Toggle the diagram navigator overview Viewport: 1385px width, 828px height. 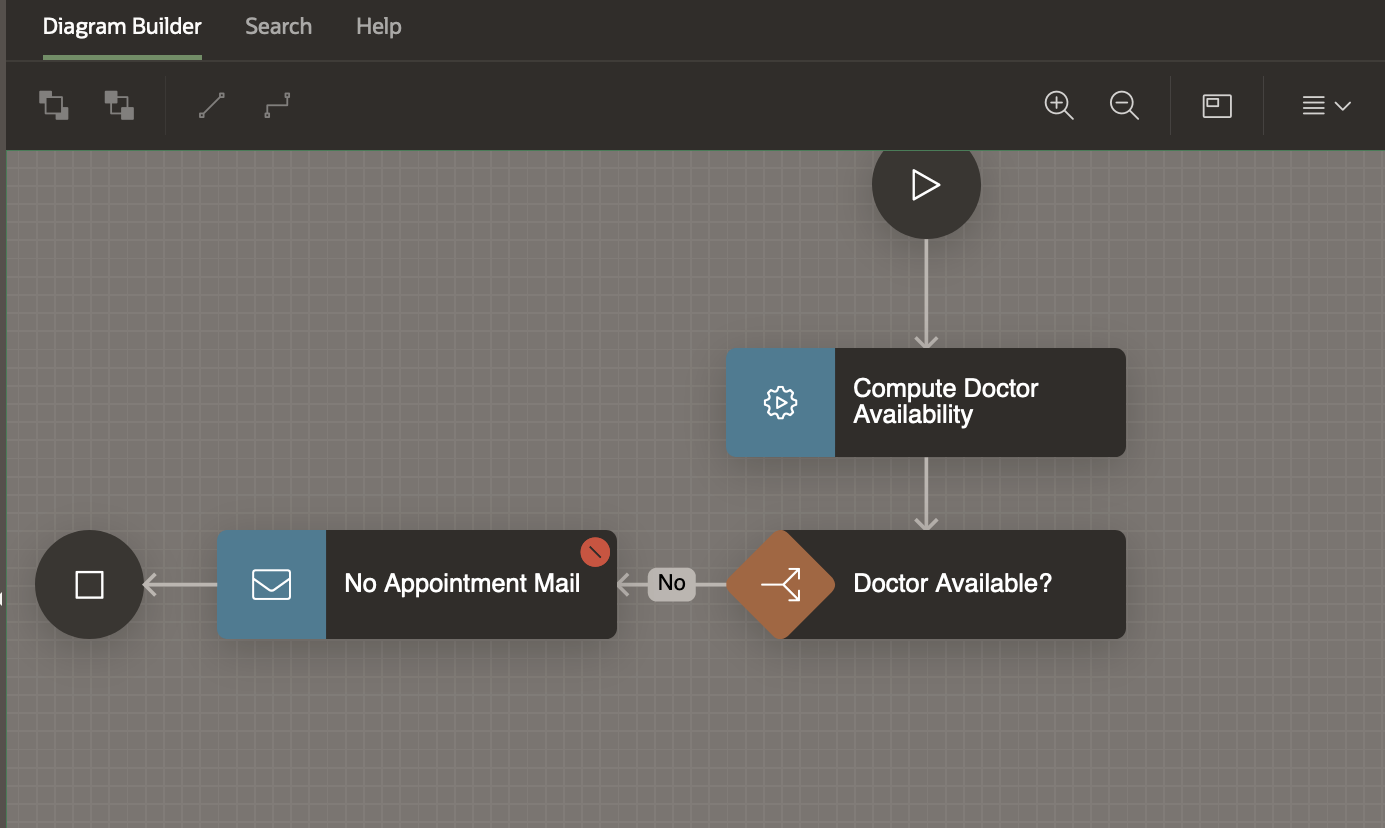(x=1217, y=105)
